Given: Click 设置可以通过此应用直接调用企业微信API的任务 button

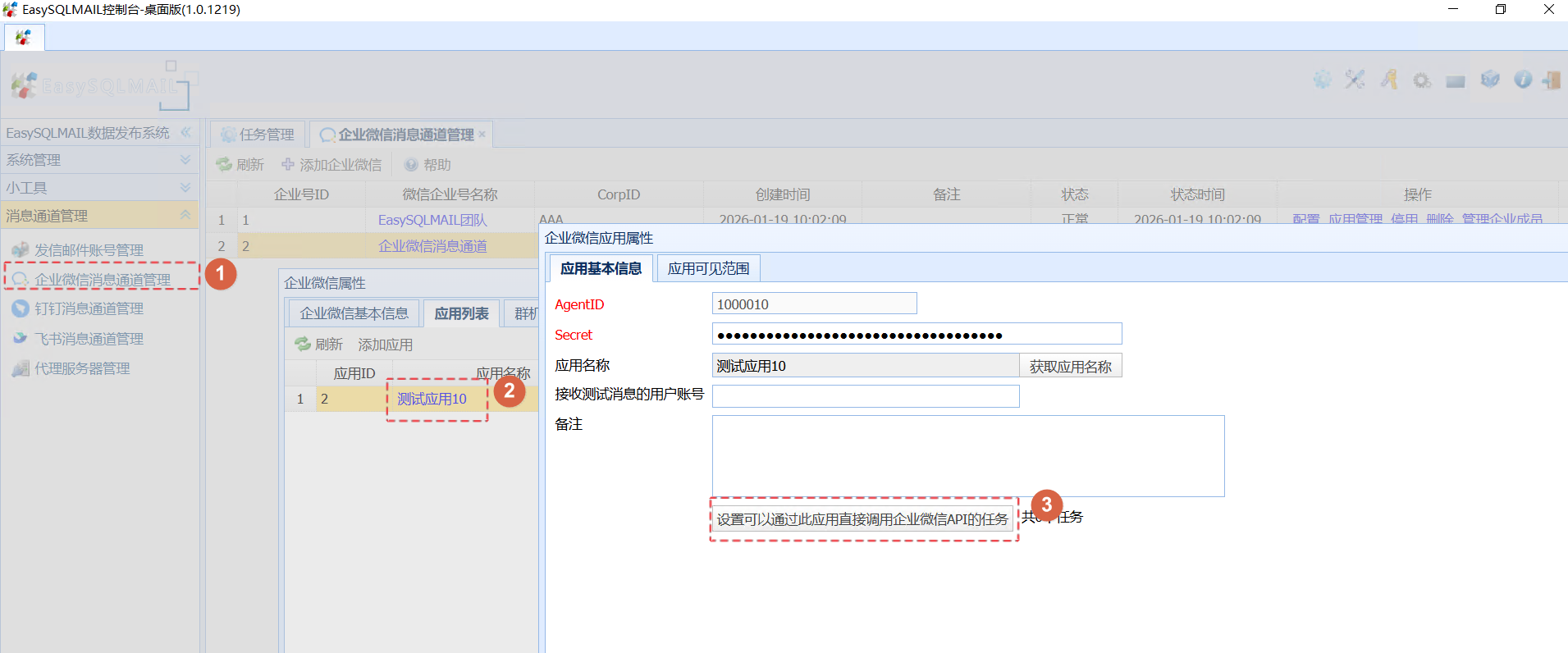Looking at the screenshot, I should coord(862,519).
